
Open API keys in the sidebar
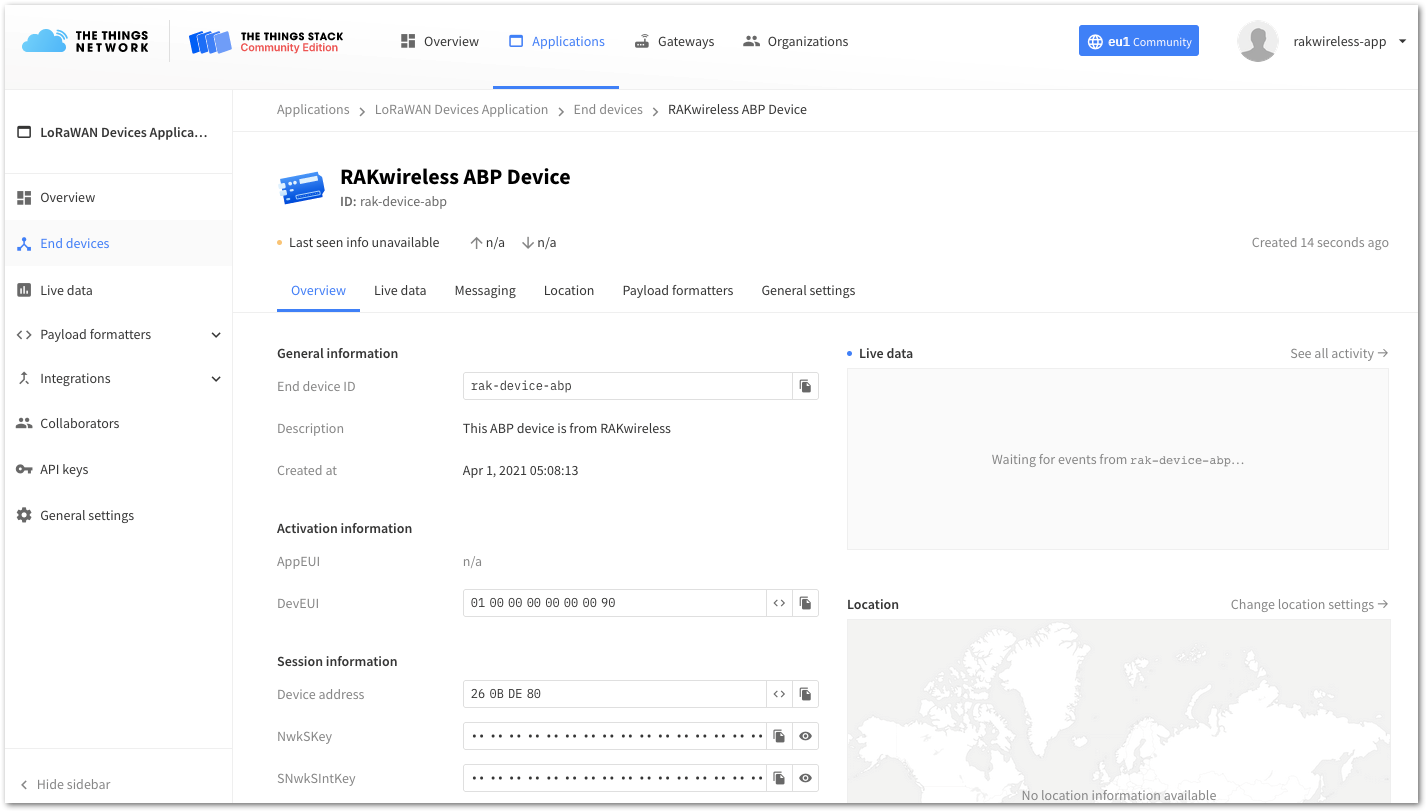118,469
